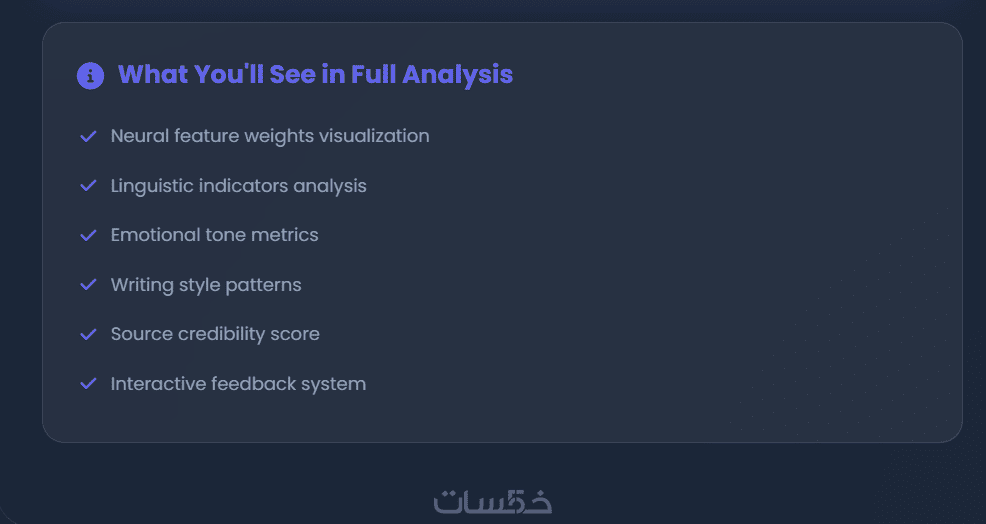Select the checkmark for Source credibility score
Viewport: 986px width, 524px height.
[88, 334]
